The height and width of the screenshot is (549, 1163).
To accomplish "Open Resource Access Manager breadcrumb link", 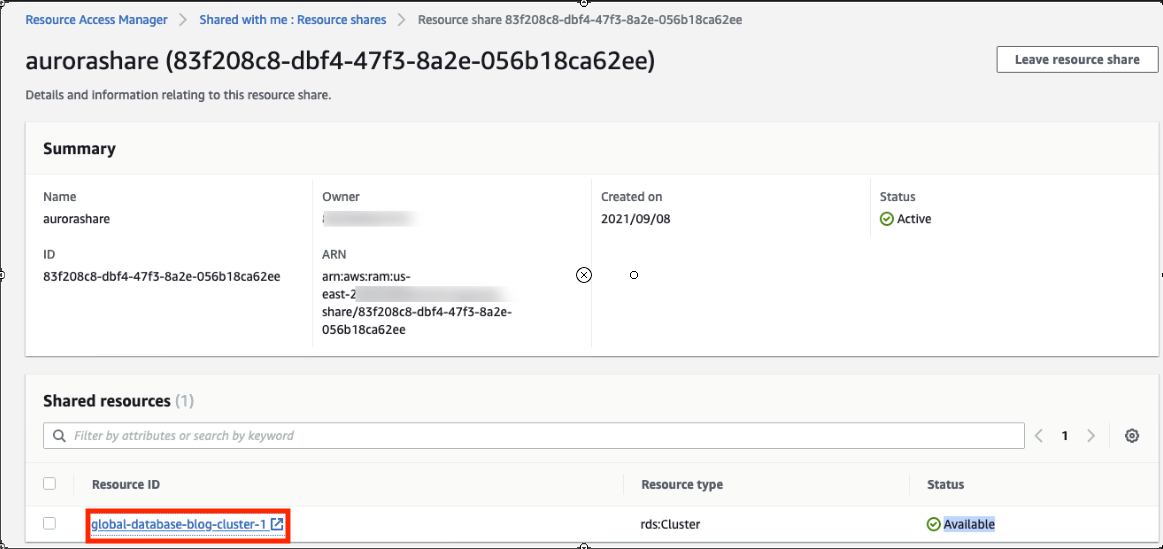I will [96, 20].
